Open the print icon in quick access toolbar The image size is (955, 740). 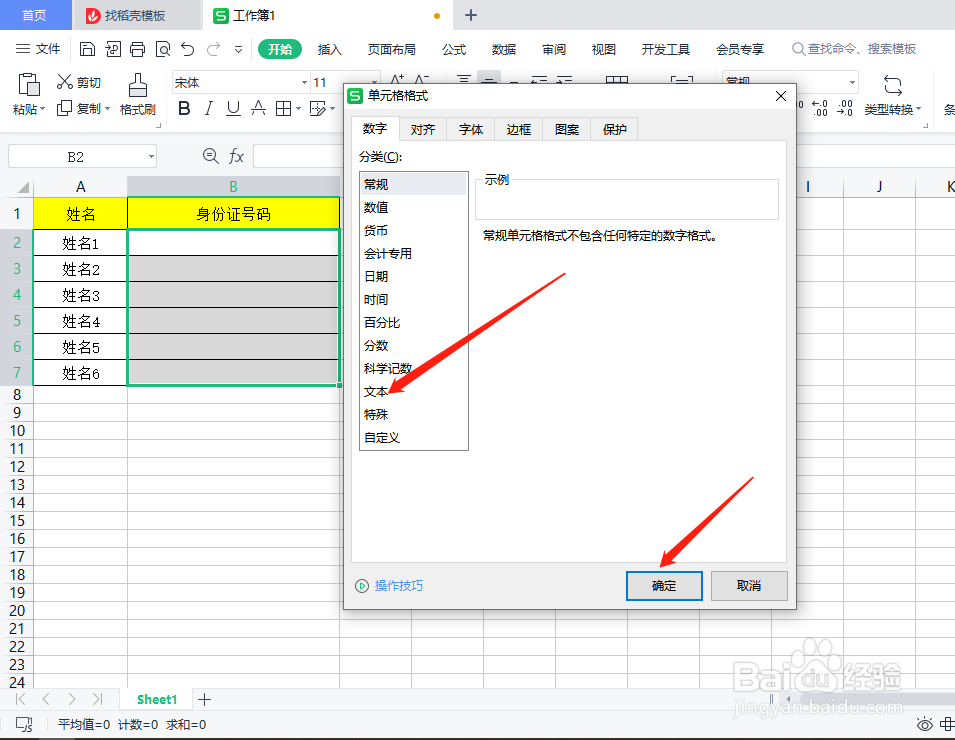pos(136,48)
